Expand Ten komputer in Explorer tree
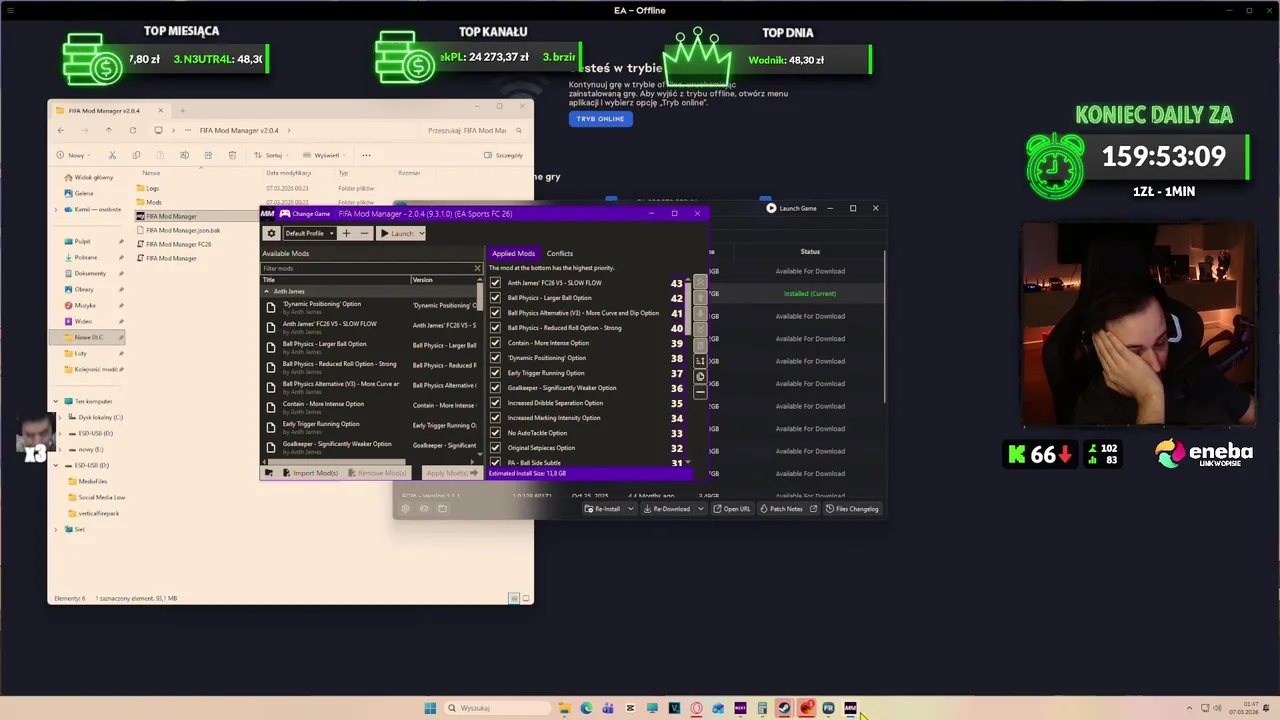 (56, 401)
